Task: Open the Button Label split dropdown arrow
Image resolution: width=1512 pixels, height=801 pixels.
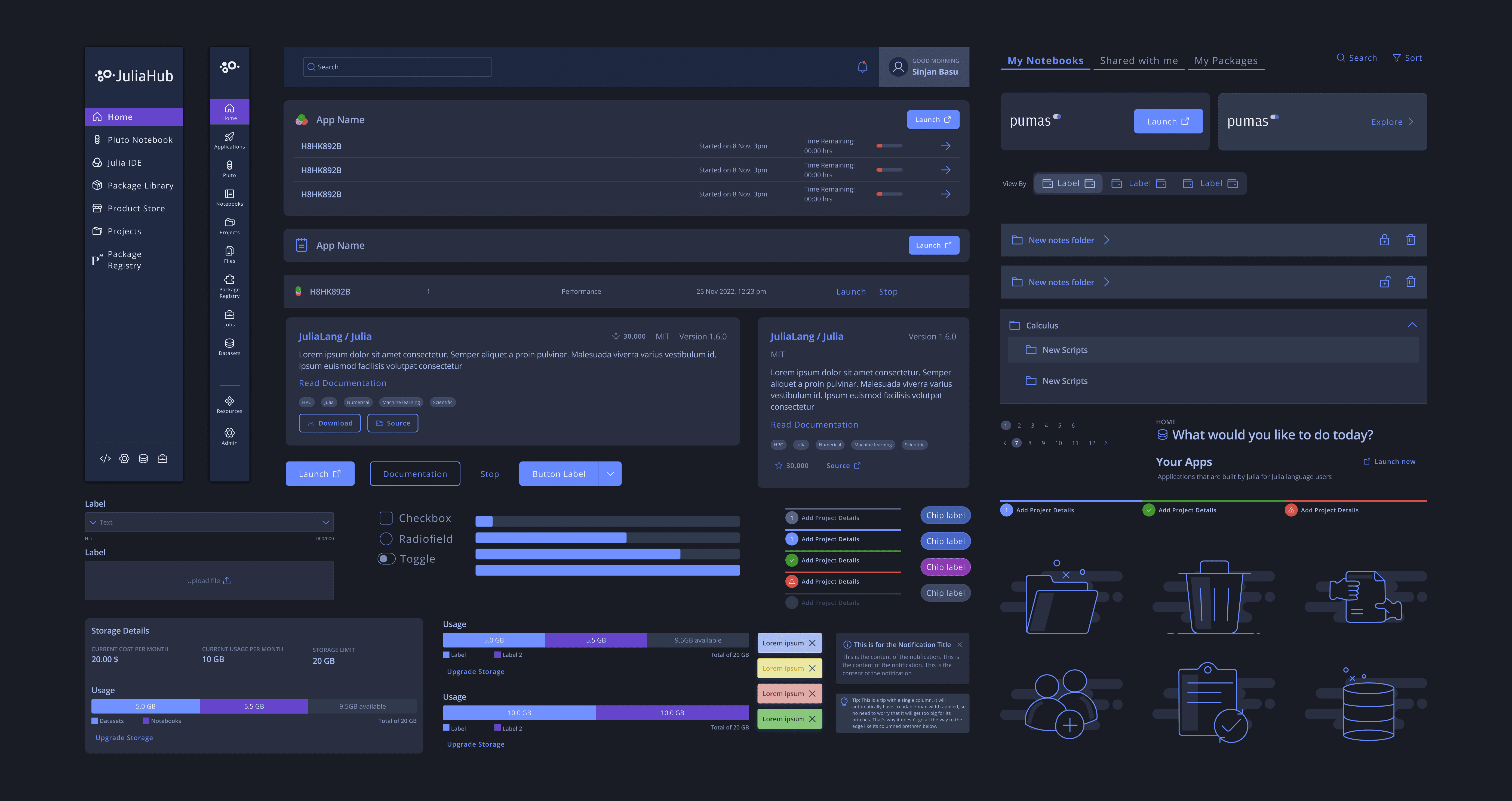Action: pos(610,474)
